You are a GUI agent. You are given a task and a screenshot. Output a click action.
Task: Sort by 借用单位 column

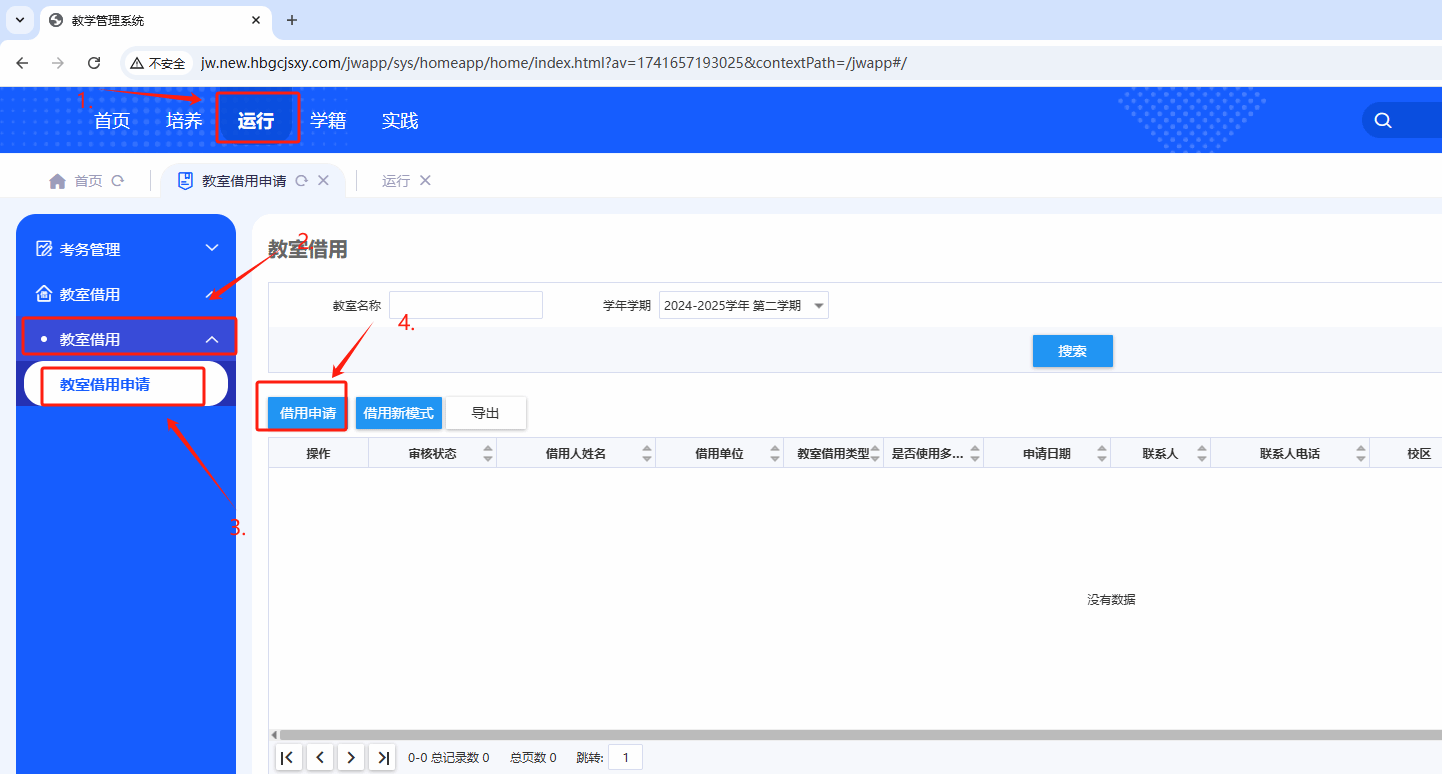(775, 453)
